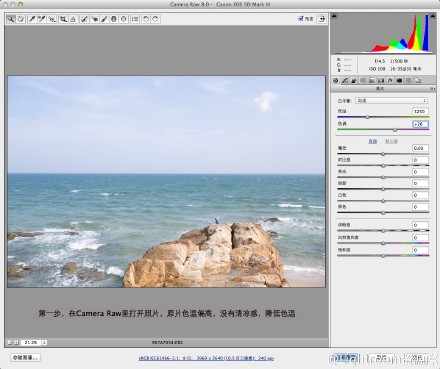Select the Graduated Filter tool
440x369 pixels.
point(114,19)
